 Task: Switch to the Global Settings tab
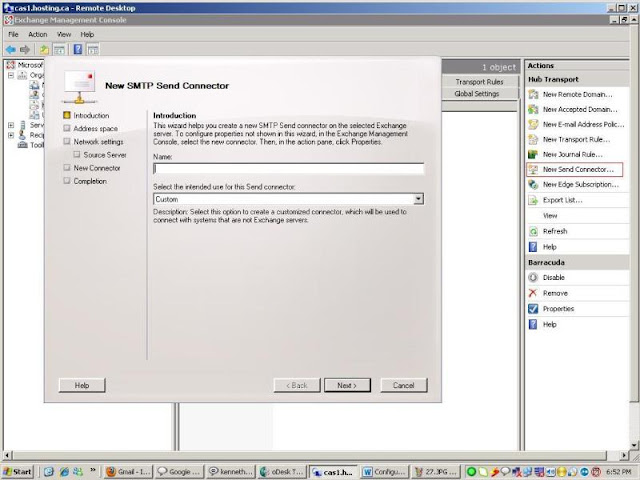coord(477,93)
